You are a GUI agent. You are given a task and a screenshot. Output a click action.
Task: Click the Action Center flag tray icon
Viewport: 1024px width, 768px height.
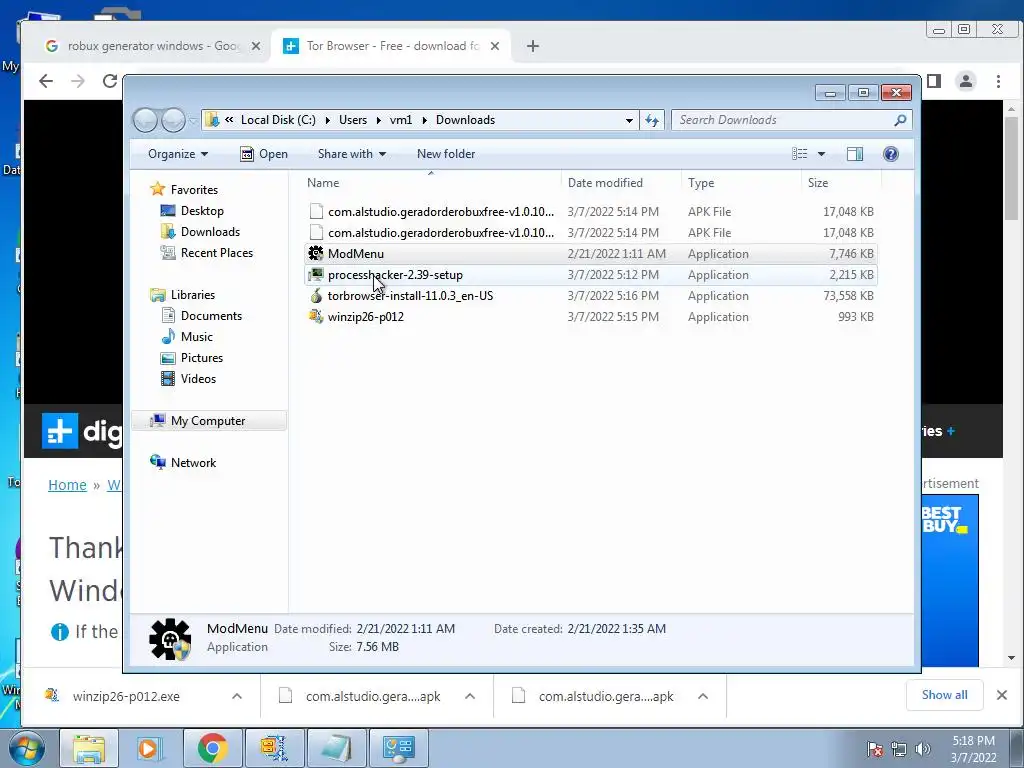click(874, 749)
